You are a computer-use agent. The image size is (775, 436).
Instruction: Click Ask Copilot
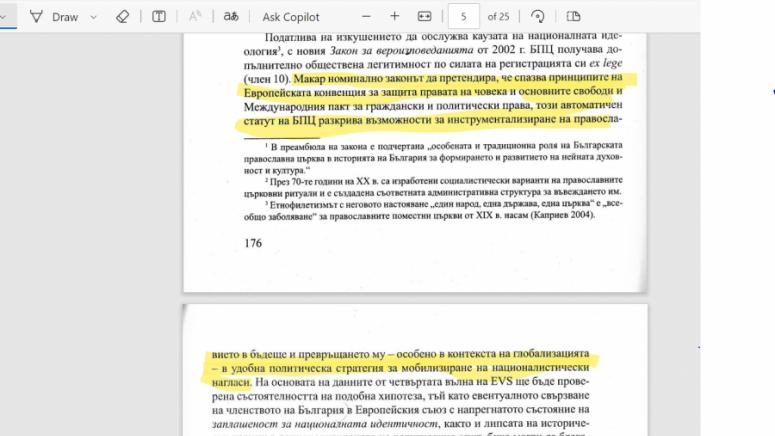(291, 17)
